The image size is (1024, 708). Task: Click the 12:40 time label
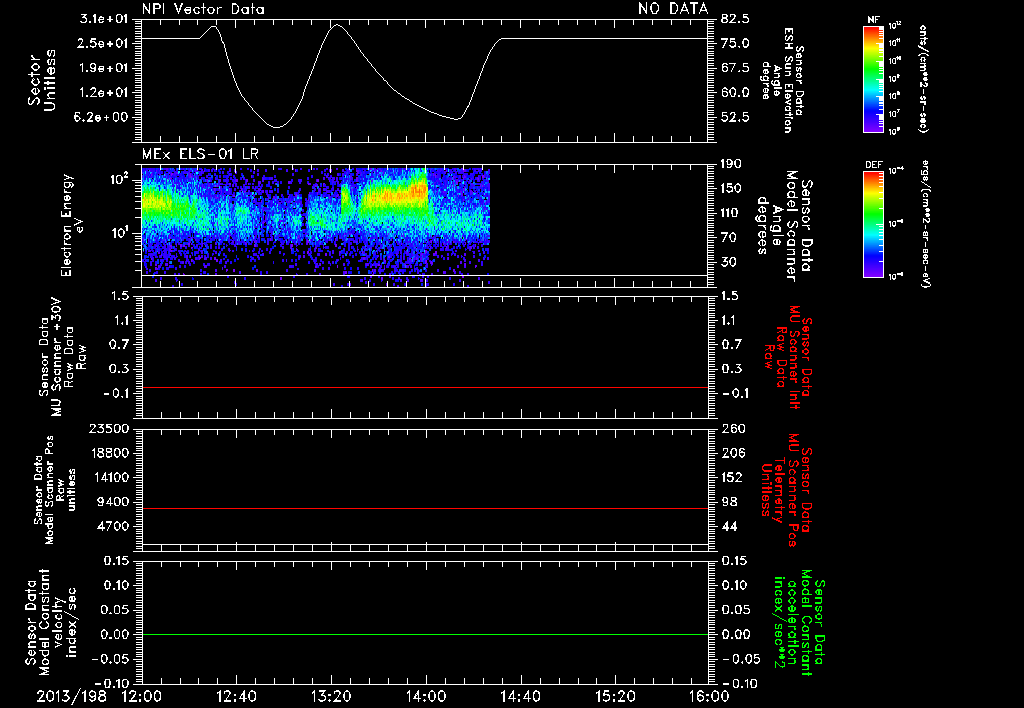point(237,697)
